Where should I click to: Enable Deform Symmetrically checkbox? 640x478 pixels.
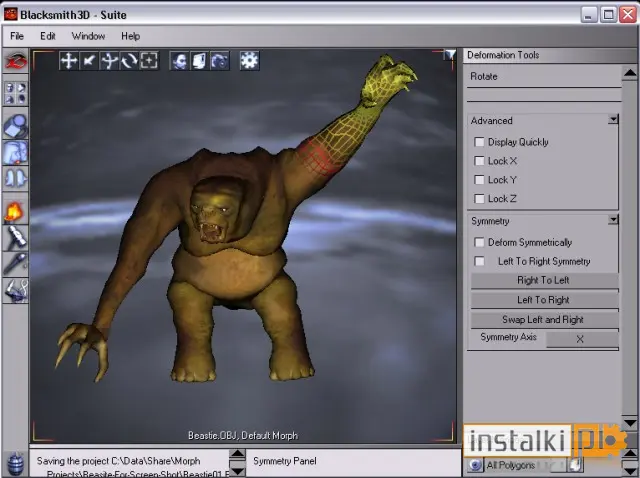point(479,242)
